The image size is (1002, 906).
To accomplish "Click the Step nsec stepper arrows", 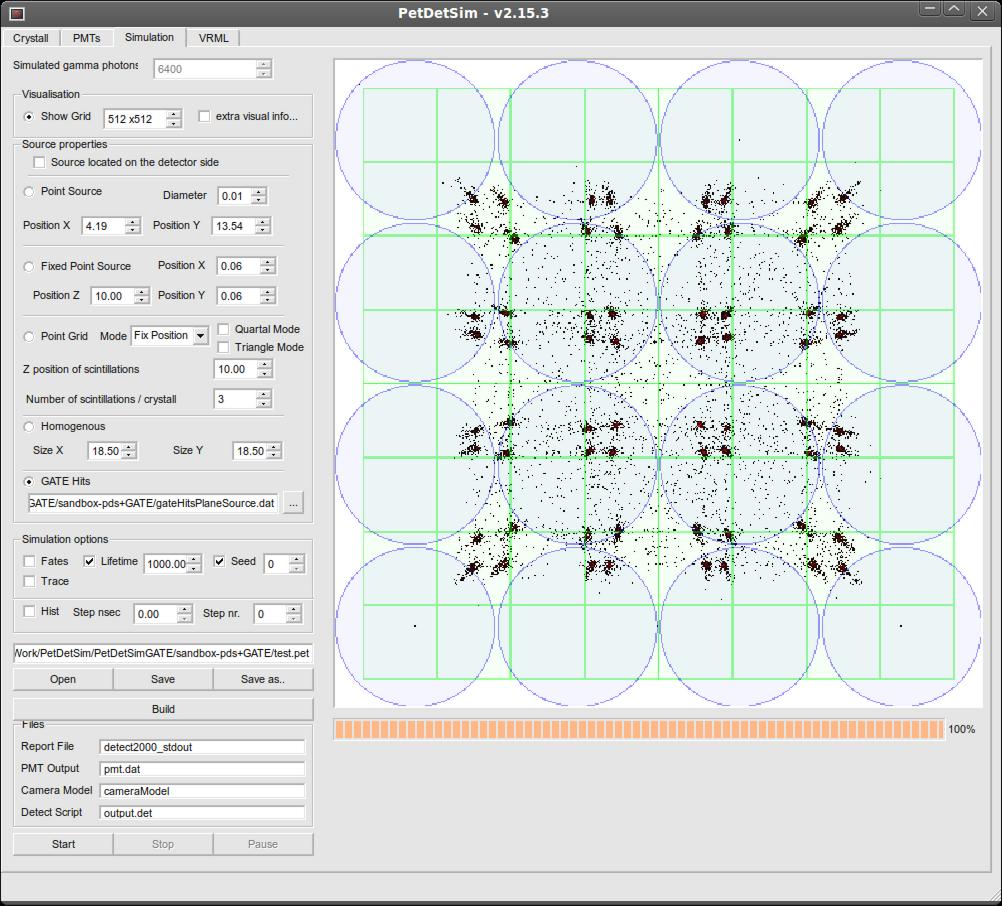I will pyautogui.click(x=184, y=614).
